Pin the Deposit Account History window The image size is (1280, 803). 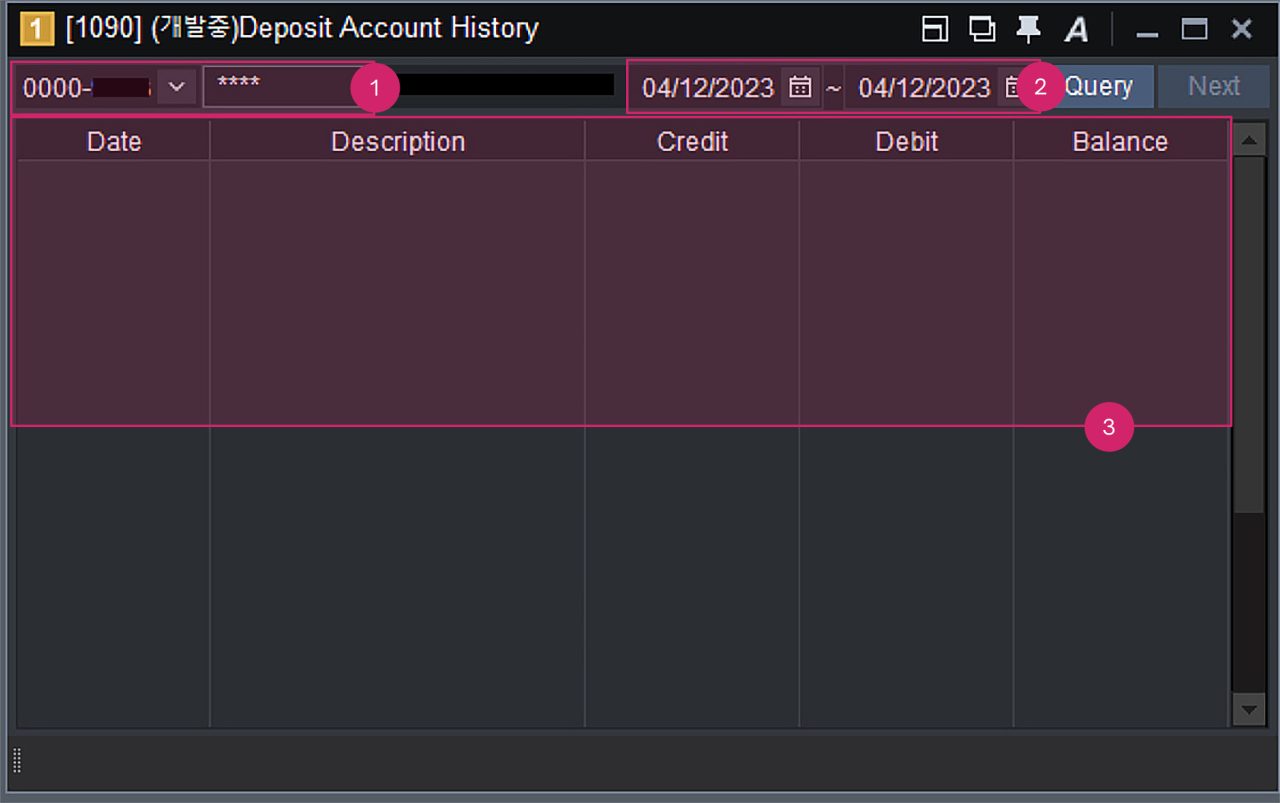(1028, 30)
